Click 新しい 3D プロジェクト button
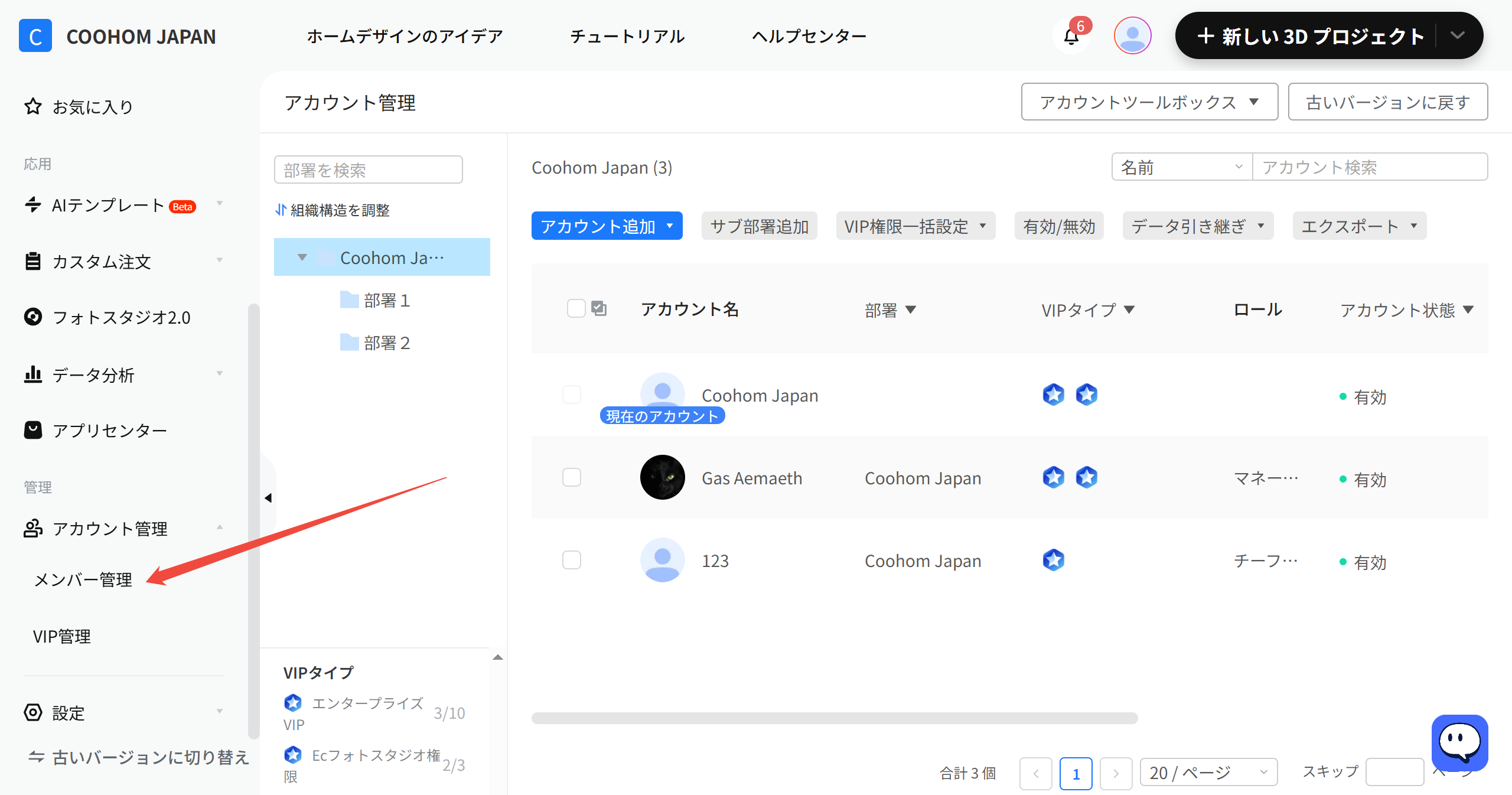This screenshot has width=1512, height=795. click(x=1310, y=36)
